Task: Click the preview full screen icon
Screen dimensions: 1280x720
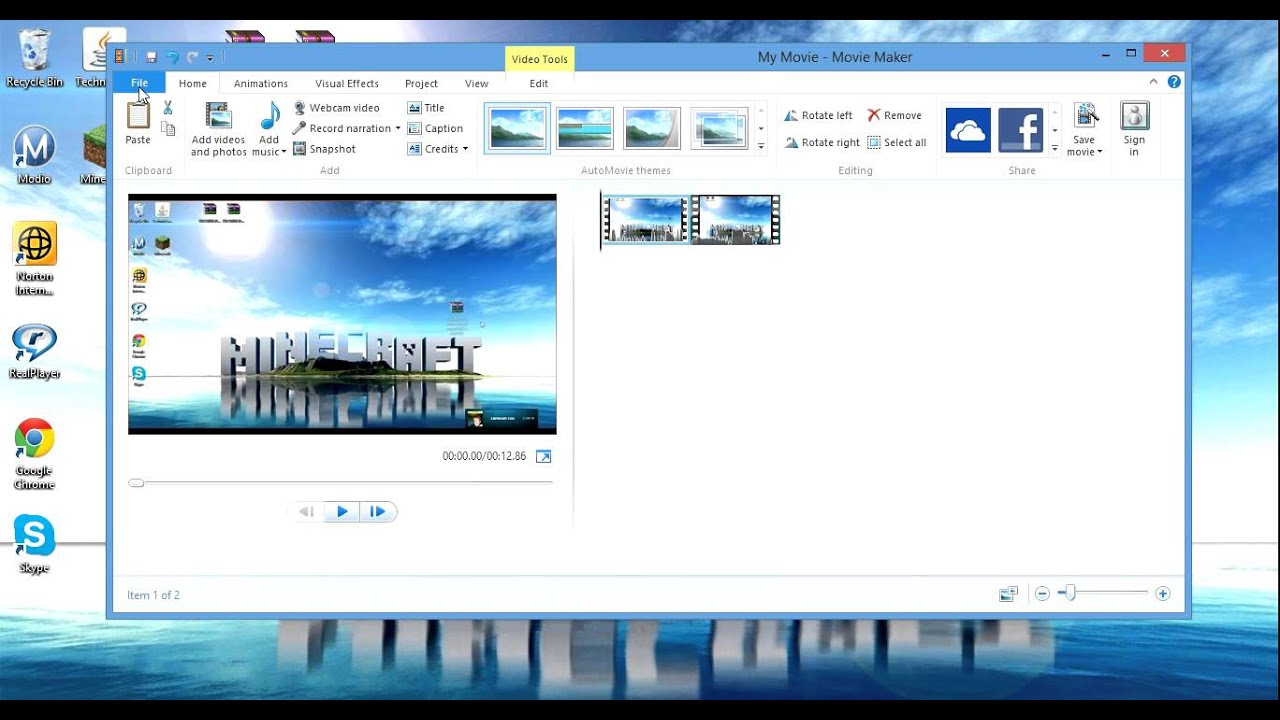Action: click(x=543, y=456)
